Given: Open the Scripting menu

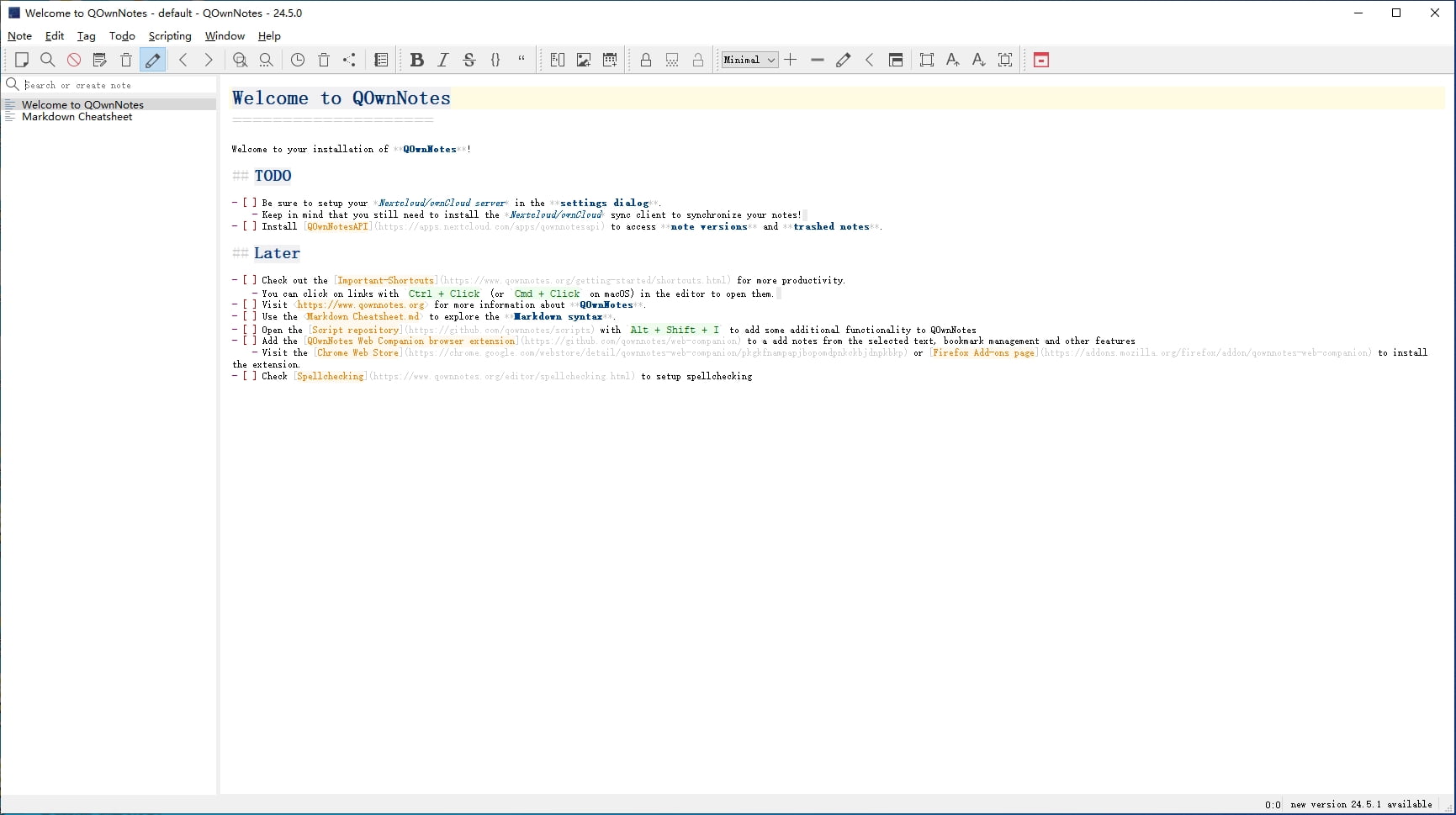Looking at the screenshot, I should click(170, 36).
